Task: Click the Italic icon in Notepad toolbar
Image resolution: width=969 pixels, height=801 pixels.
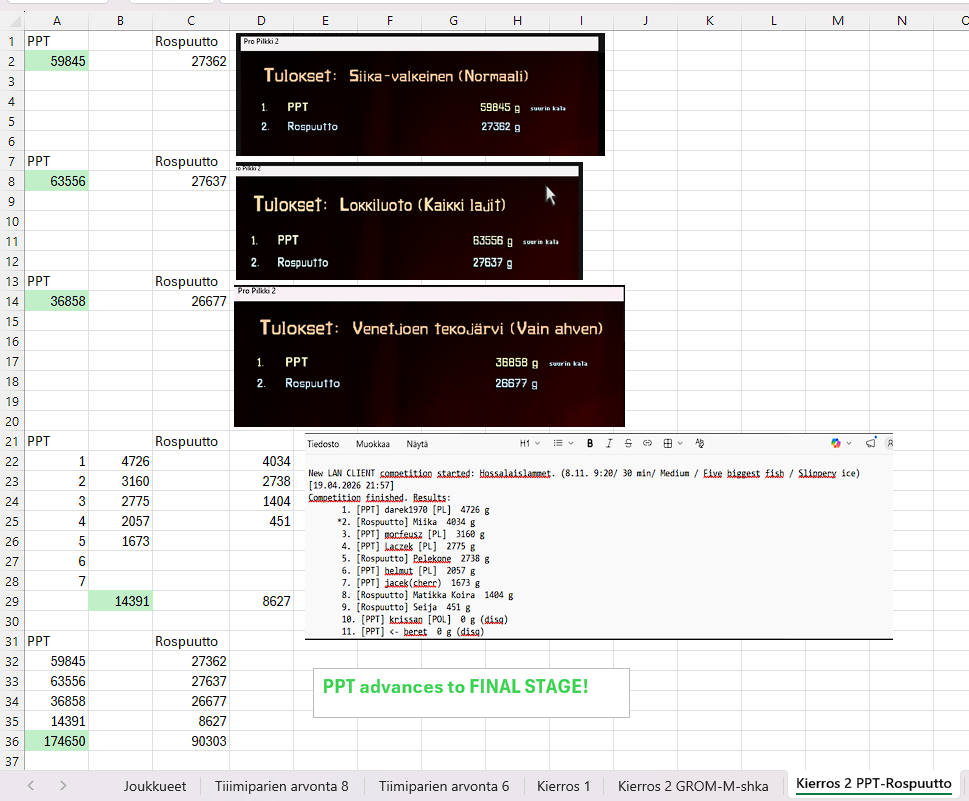Action: [x=609, y=443]
